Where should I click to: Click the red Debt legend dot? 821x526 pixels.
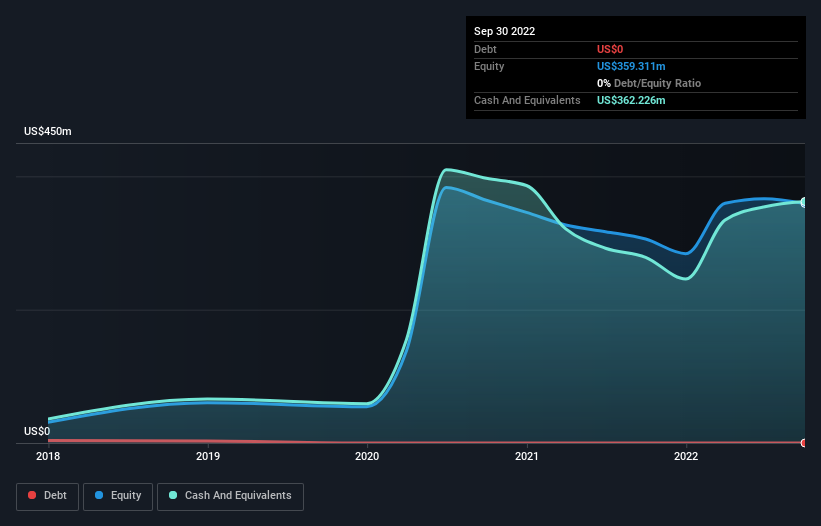pos(32,495)
